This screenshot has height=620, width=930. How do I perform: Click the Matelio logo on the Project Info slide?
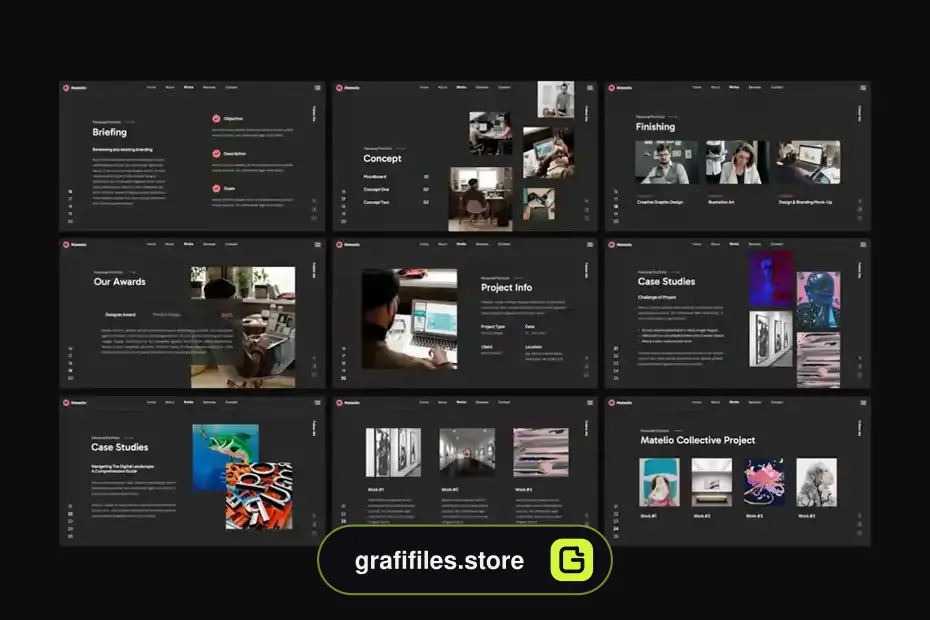pyautogui.click(x=348, y=244)
